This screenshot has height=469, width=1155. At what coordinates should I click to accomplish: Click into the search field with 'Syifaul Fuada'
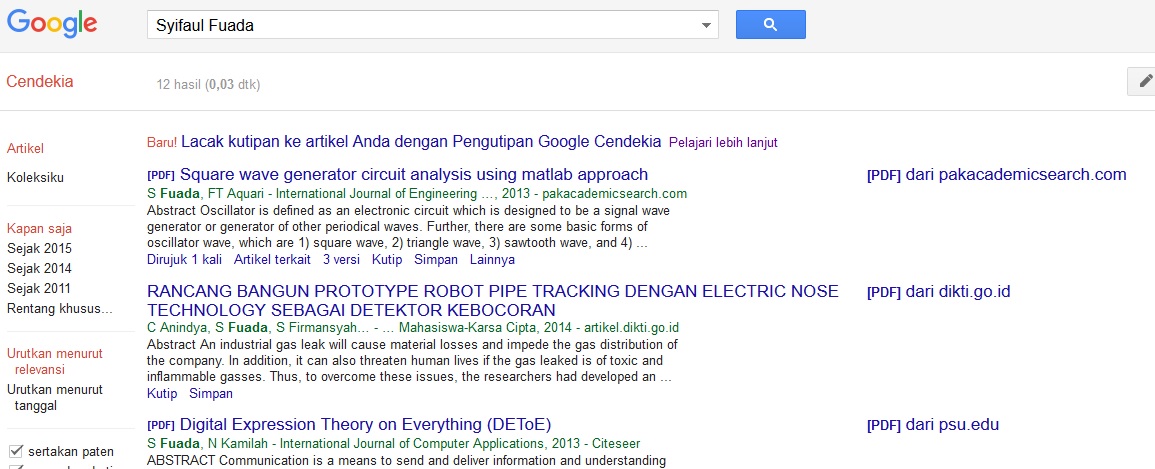tap(420, 25)
